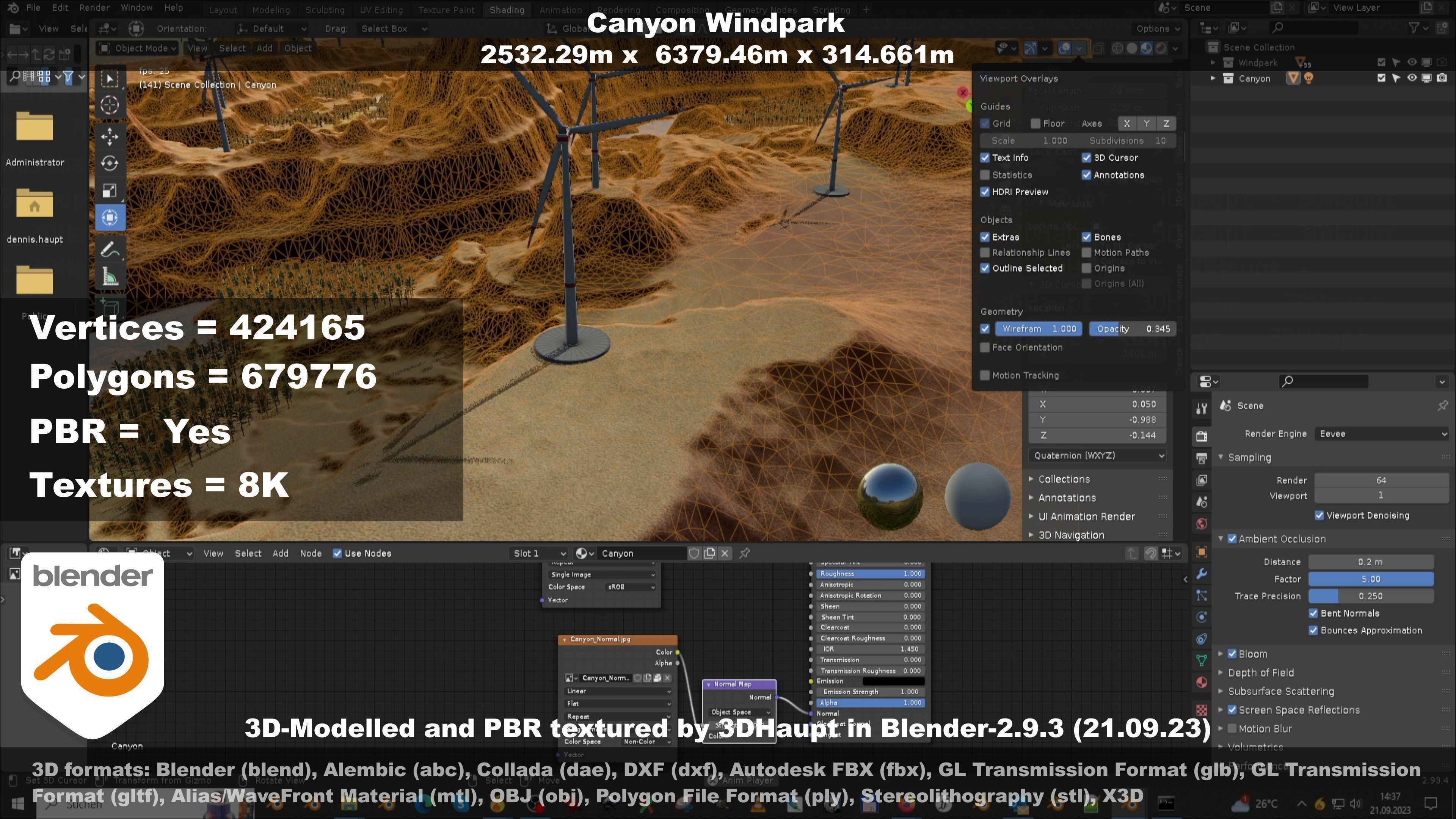This screenshot has height=819, width=1456.
Task: Expand the Canyon collection in outliner
Action: (x=1213, y=78)
